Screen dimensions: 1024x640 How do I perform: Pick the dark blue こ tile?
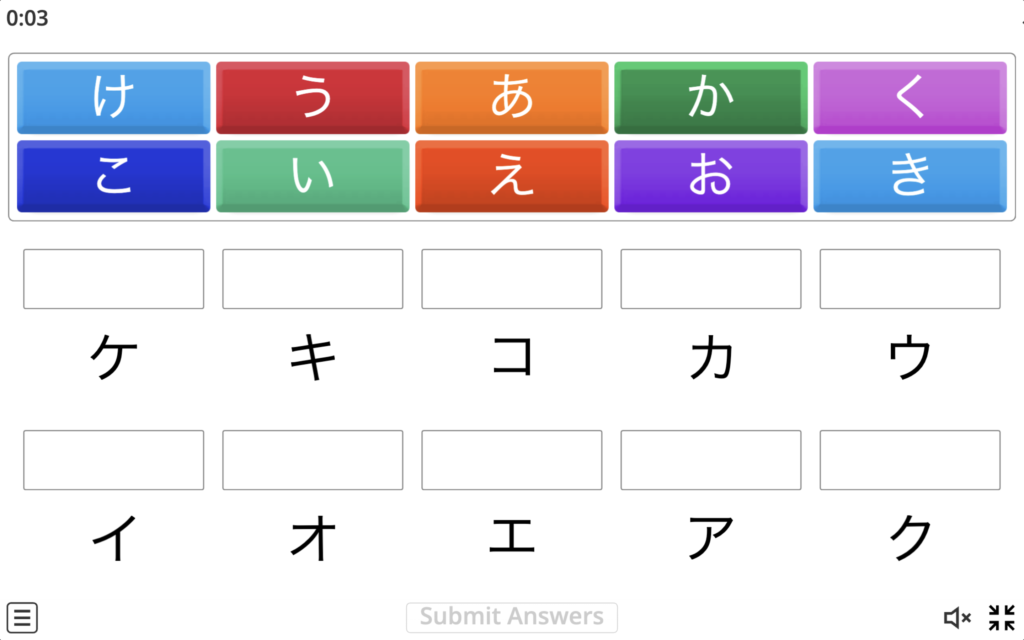click(114, 176)
